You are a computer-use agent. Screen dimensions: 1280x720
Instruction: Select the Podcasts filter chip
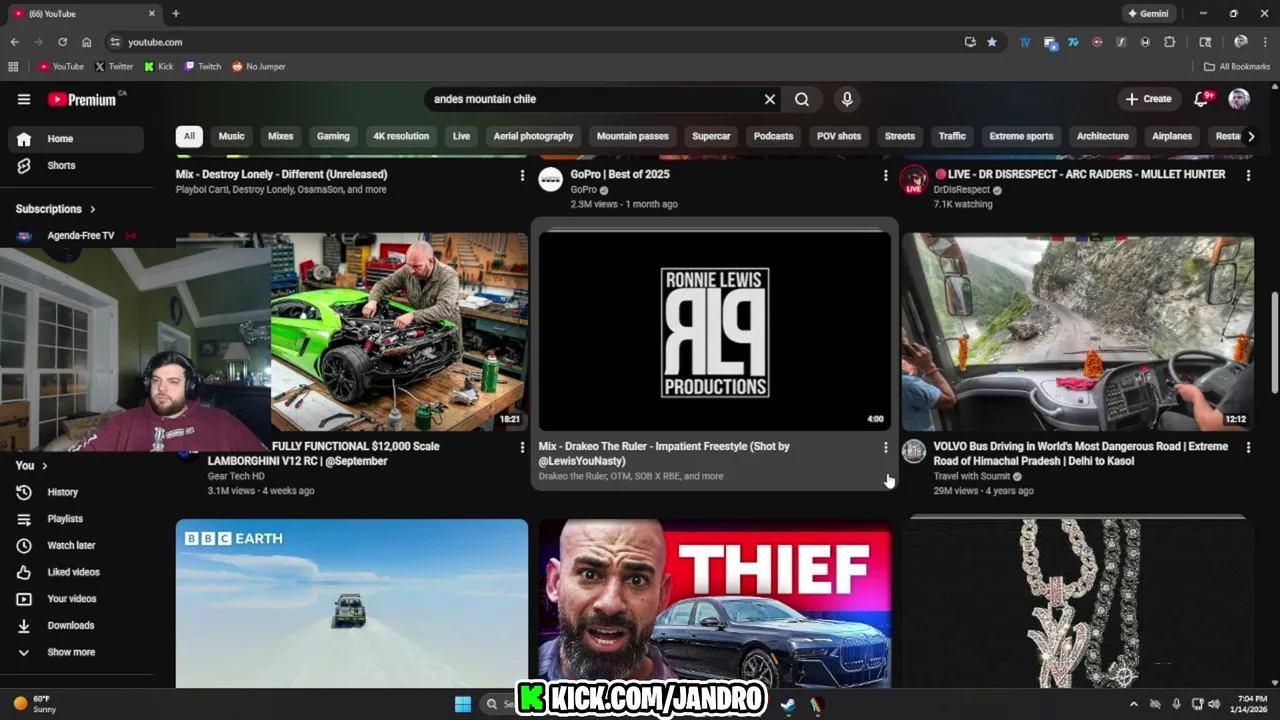pyautogui.click(x=773, y=136)
